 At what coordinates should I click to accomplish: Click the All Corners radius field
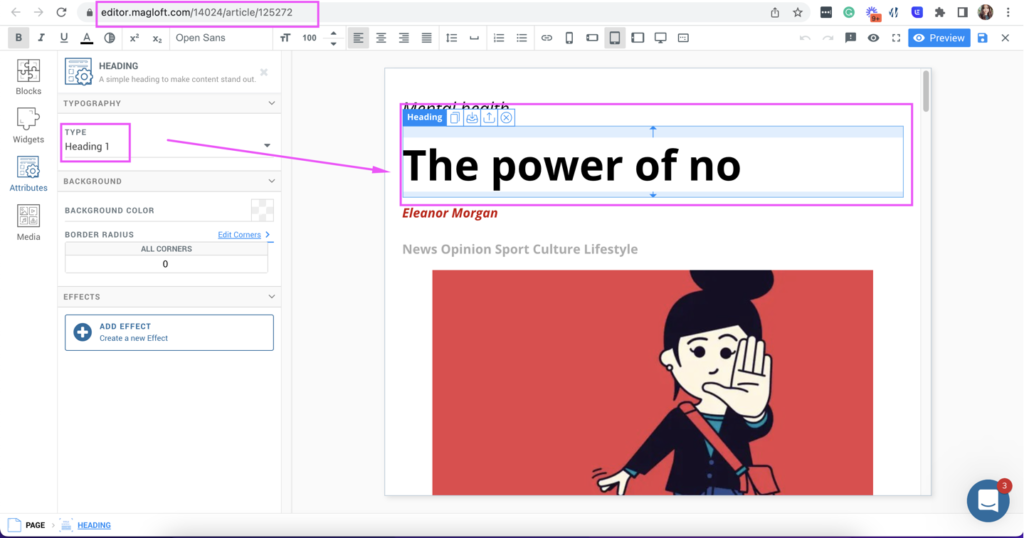[166, 264]
